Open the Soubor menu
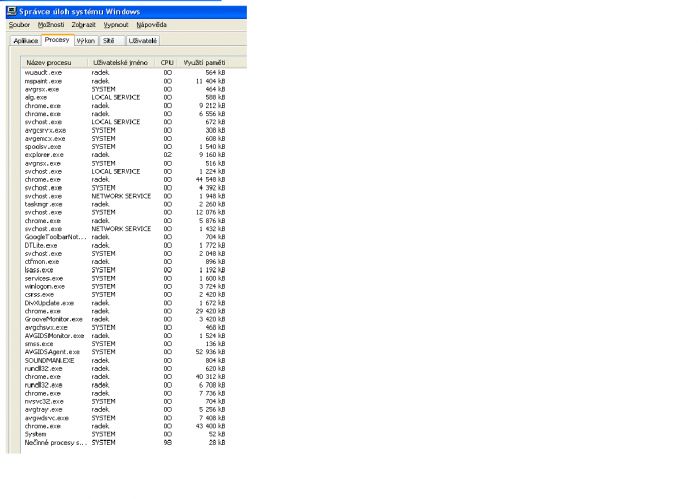The height and width of the screenshot is (499, 698). tap(19, 25)
